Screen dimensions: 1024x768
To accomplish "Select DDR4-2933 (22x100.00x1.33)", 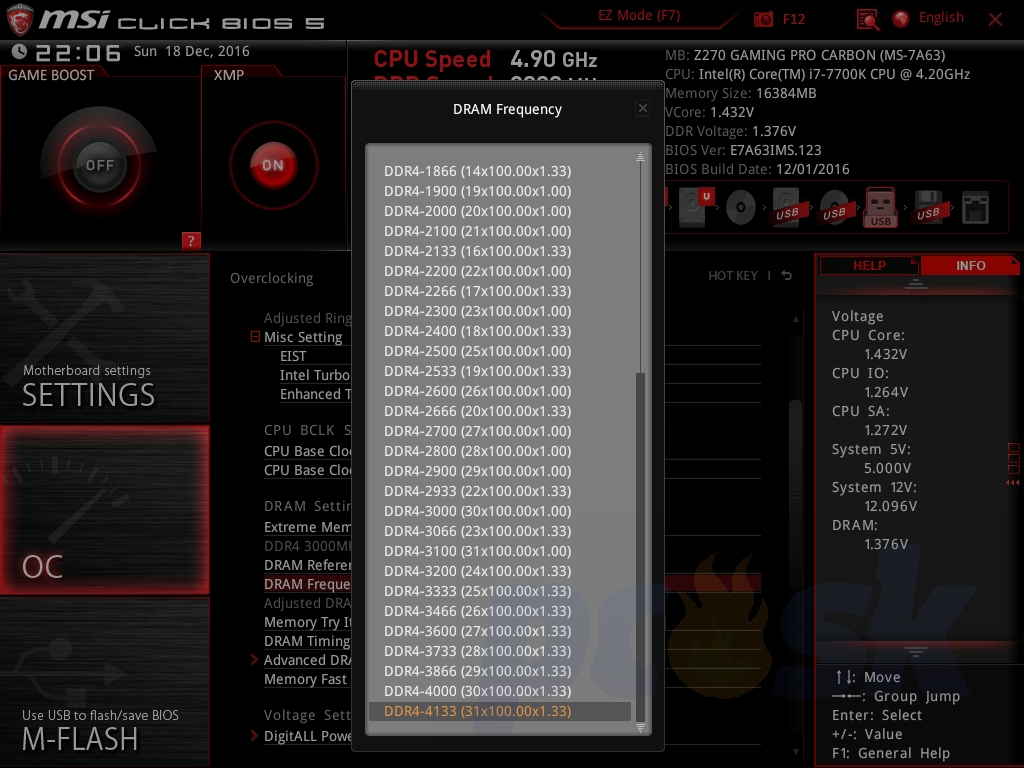I will (x=500, y=491).
